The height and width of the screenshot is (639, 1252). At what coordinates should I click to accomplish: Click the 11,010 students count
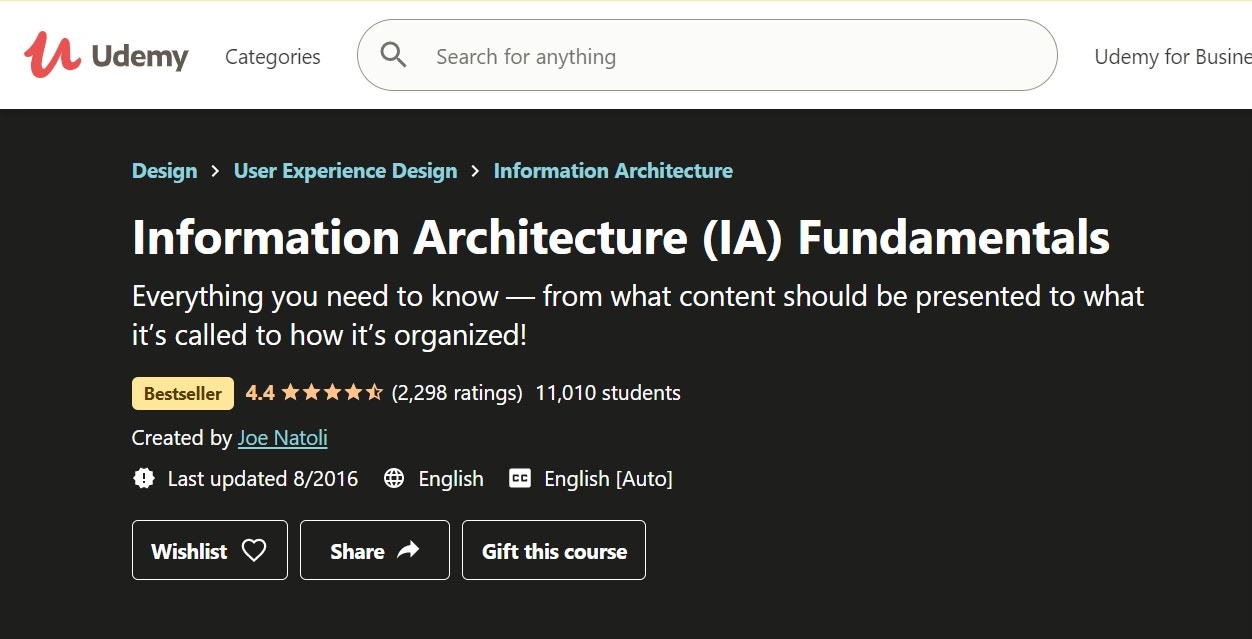608,393
